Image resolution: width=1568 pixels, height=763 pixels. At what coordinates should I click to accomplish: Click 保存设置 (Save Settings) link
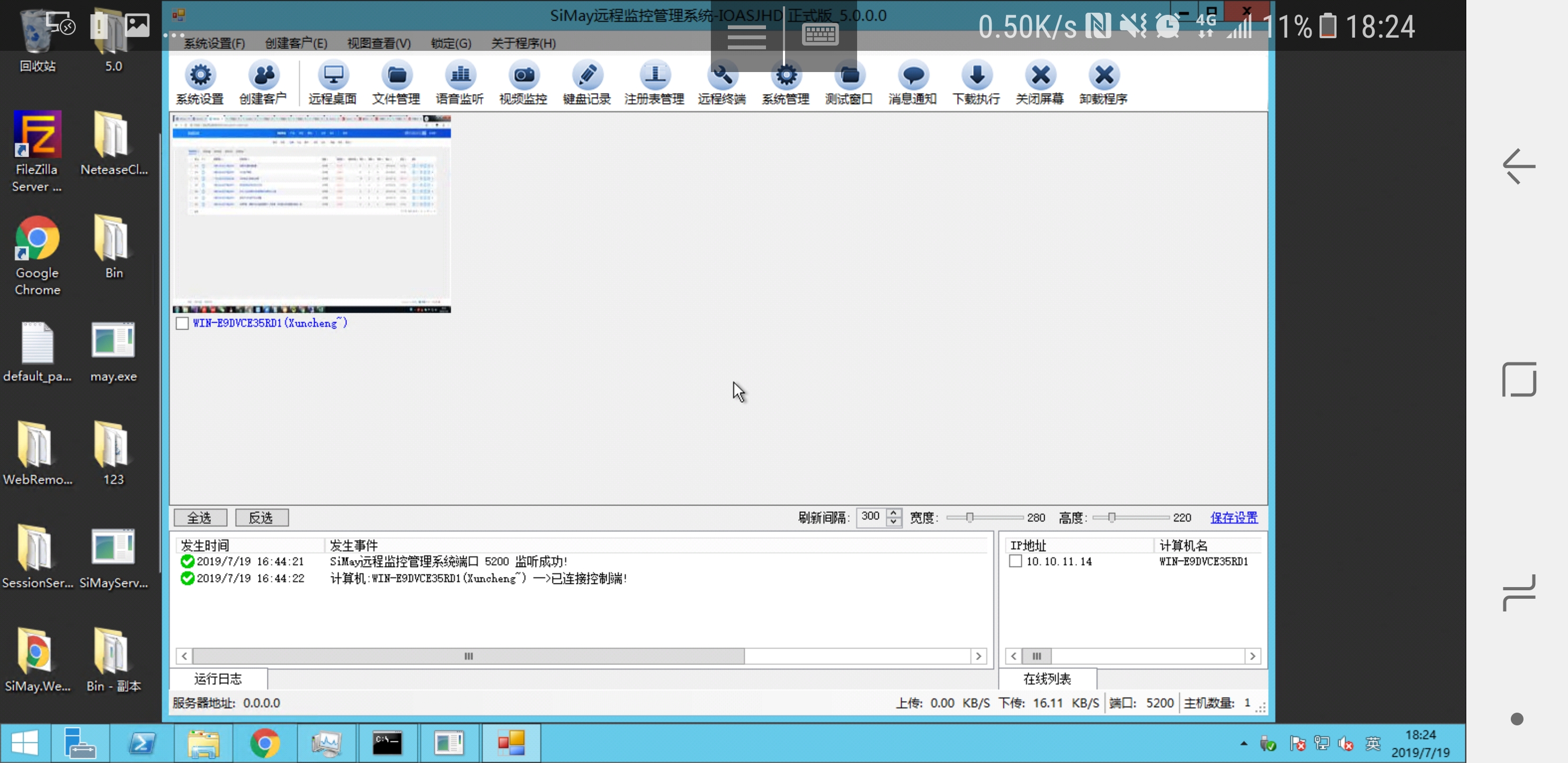(1233, 517)
